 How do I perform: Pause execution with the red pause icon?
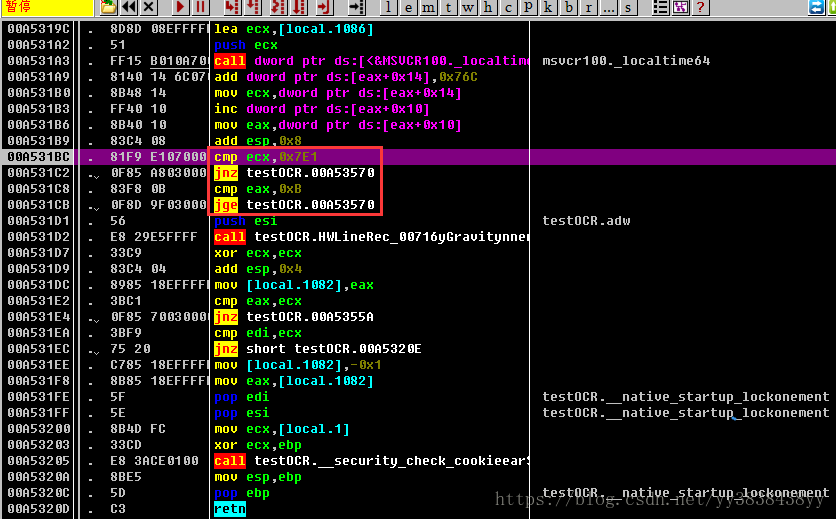pyautogui.click(x=200, y=7)
